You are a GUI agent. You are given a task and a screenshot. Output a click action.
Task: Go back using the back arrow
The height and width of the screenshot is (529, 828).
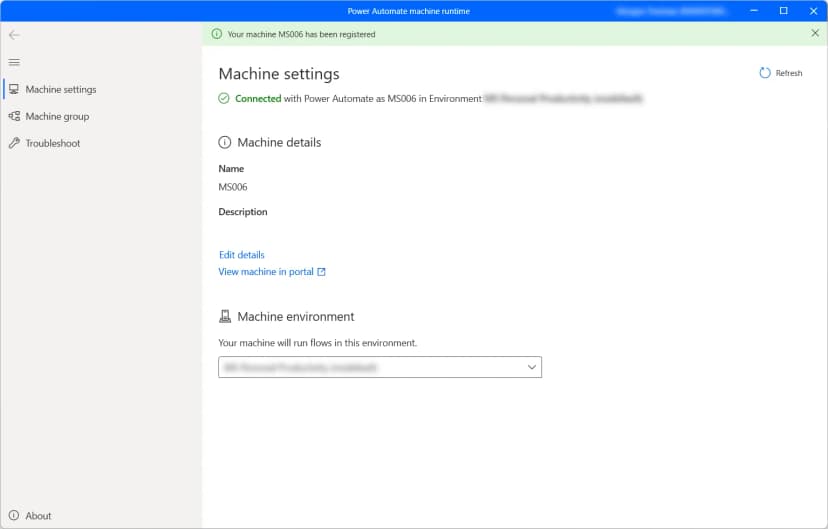tap(14, 35)
